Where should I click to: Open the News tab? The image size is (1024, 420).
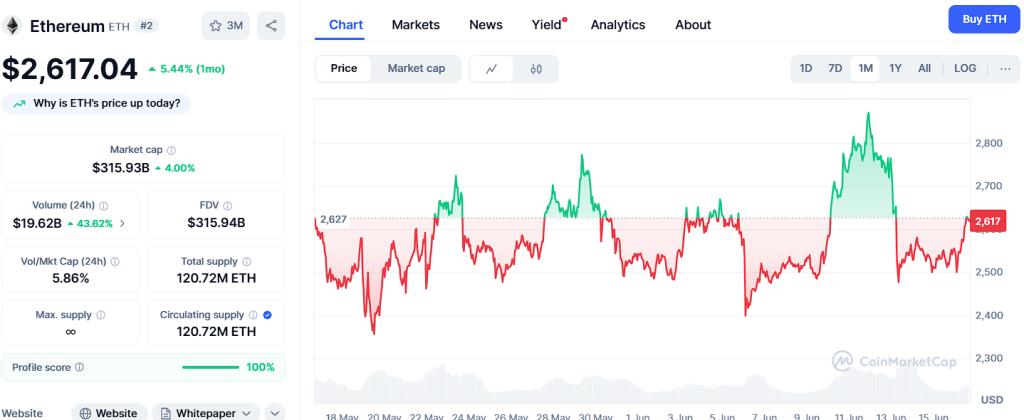[x=486, y=25]
